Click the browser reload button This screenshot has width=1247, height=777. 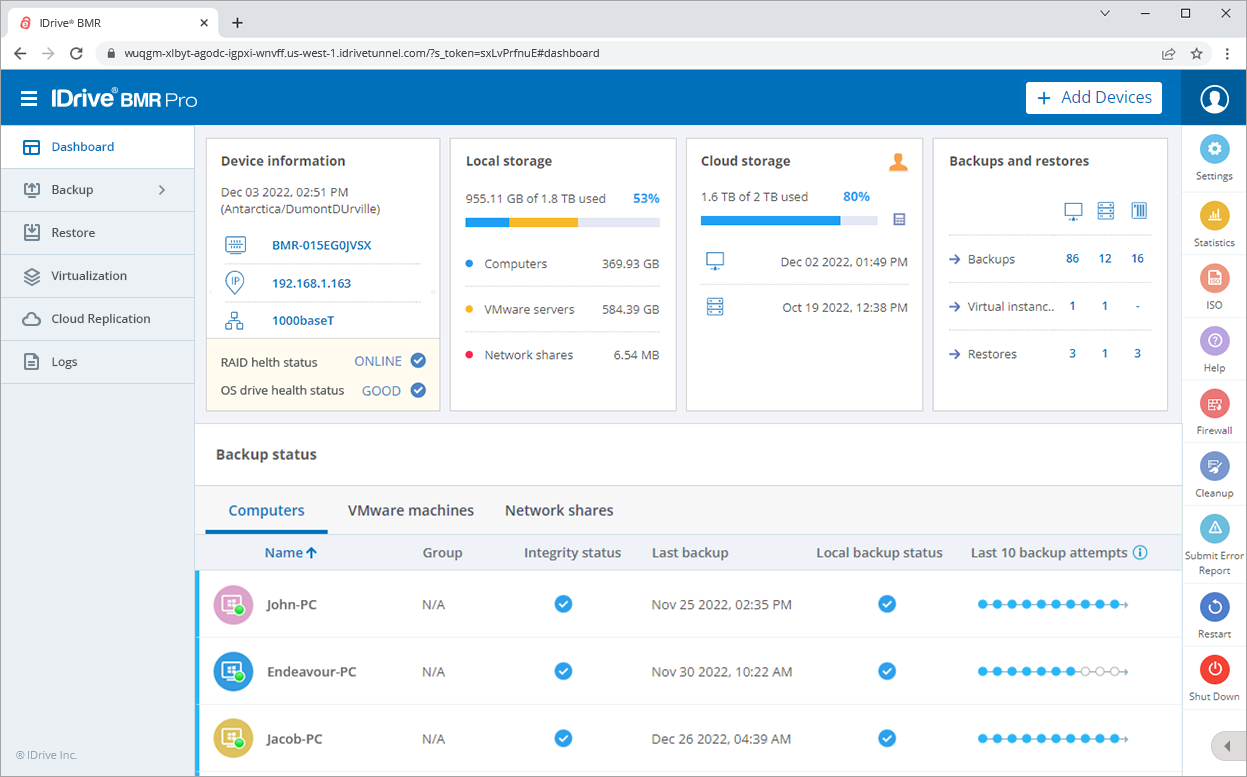tap(76, 53)
